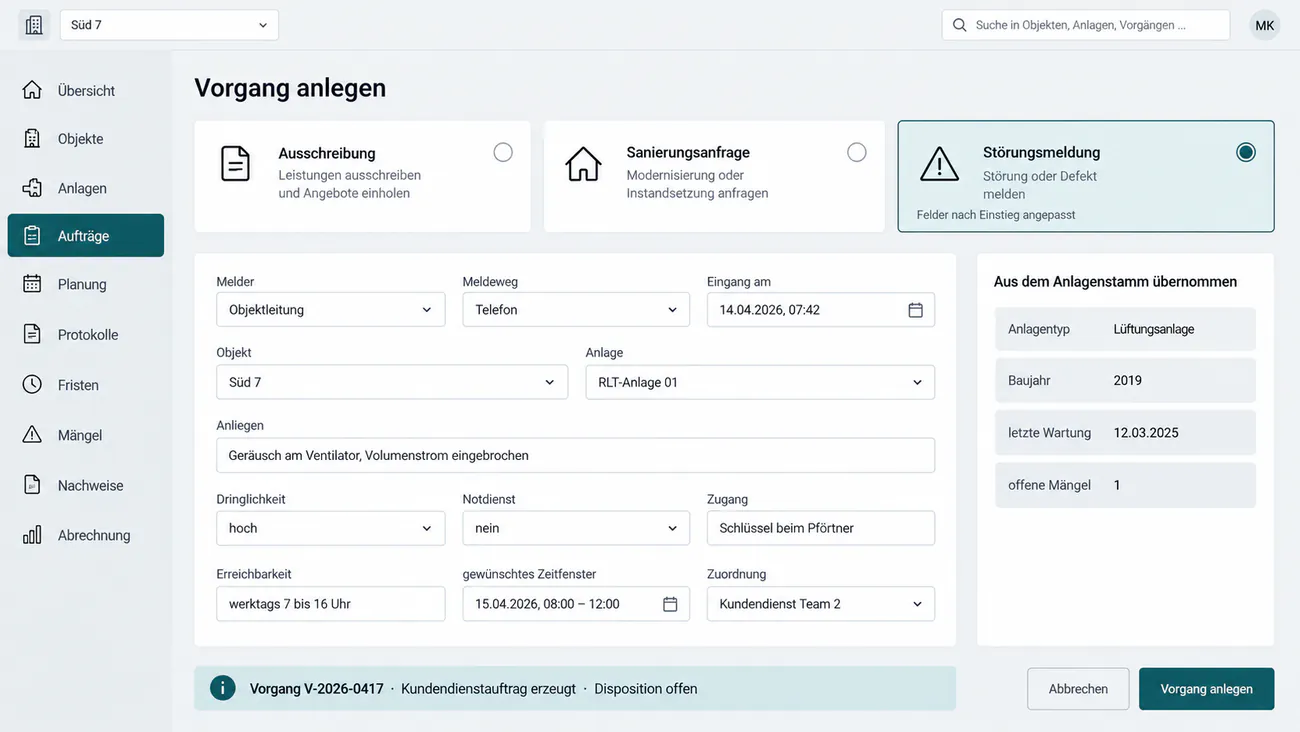Click the building logo icon at top left
The height and width of the screenshot is (732, 1300).
click(34, 25)
